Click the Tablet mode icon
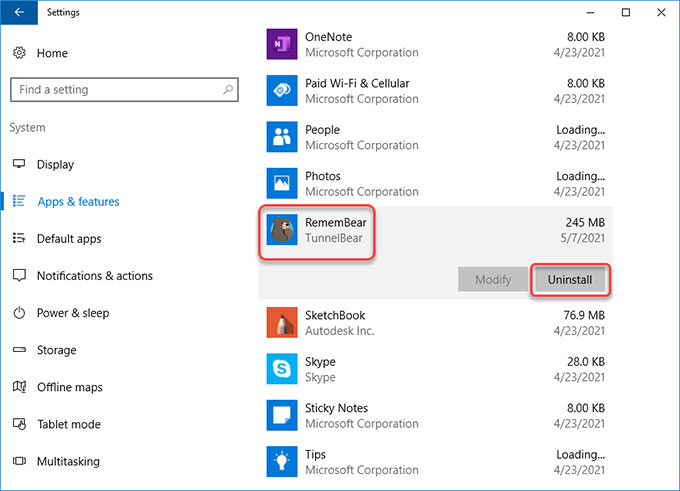The height and width of the screenshot is (491, 680). [19, 424]
